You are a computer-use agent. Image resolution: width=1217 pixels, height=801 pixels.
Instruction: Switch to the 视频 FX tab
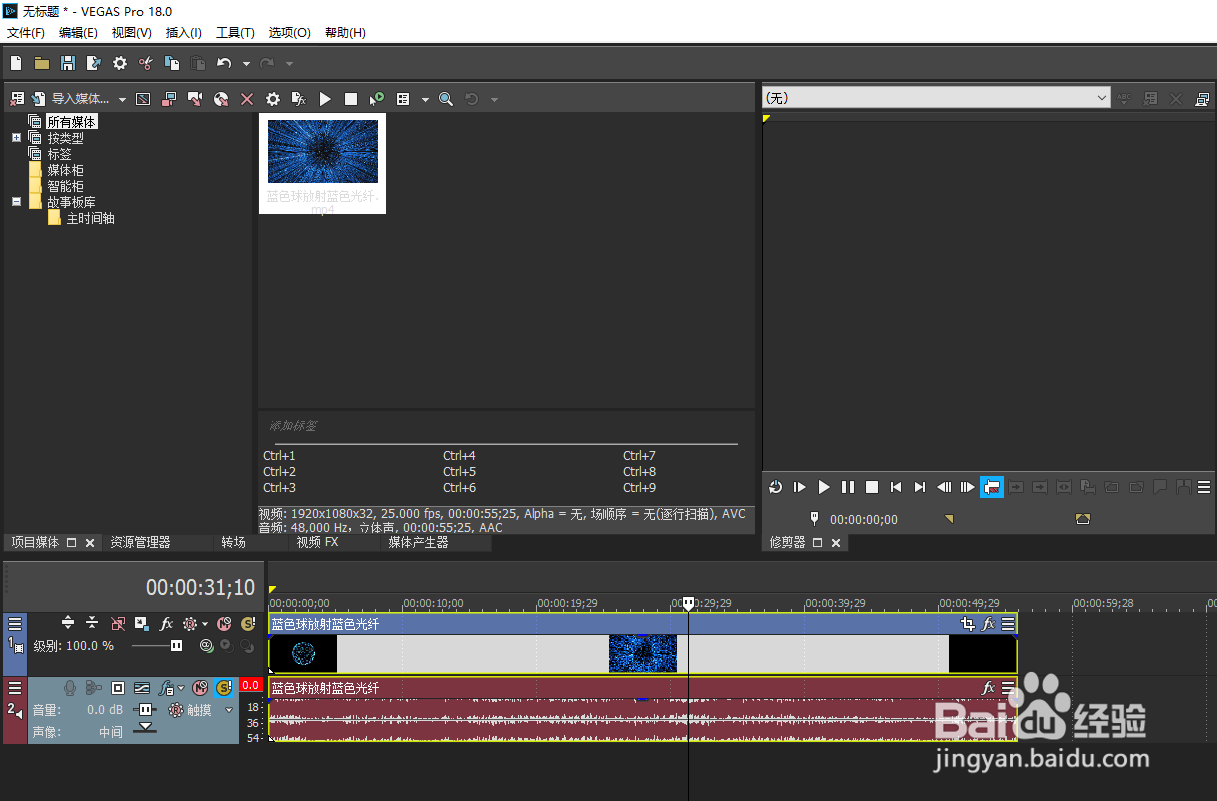(317, 542)
